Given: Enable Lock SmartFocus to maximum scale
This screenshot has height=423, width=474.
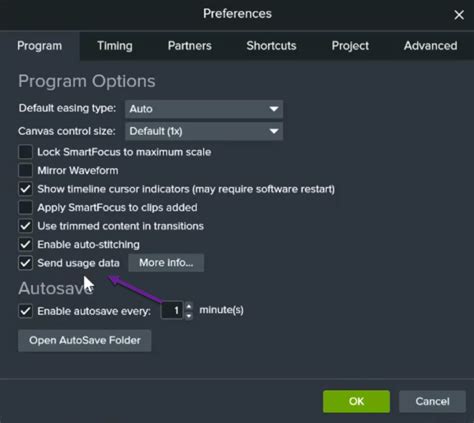Looking at the screenshot, I should coord(25,152).
